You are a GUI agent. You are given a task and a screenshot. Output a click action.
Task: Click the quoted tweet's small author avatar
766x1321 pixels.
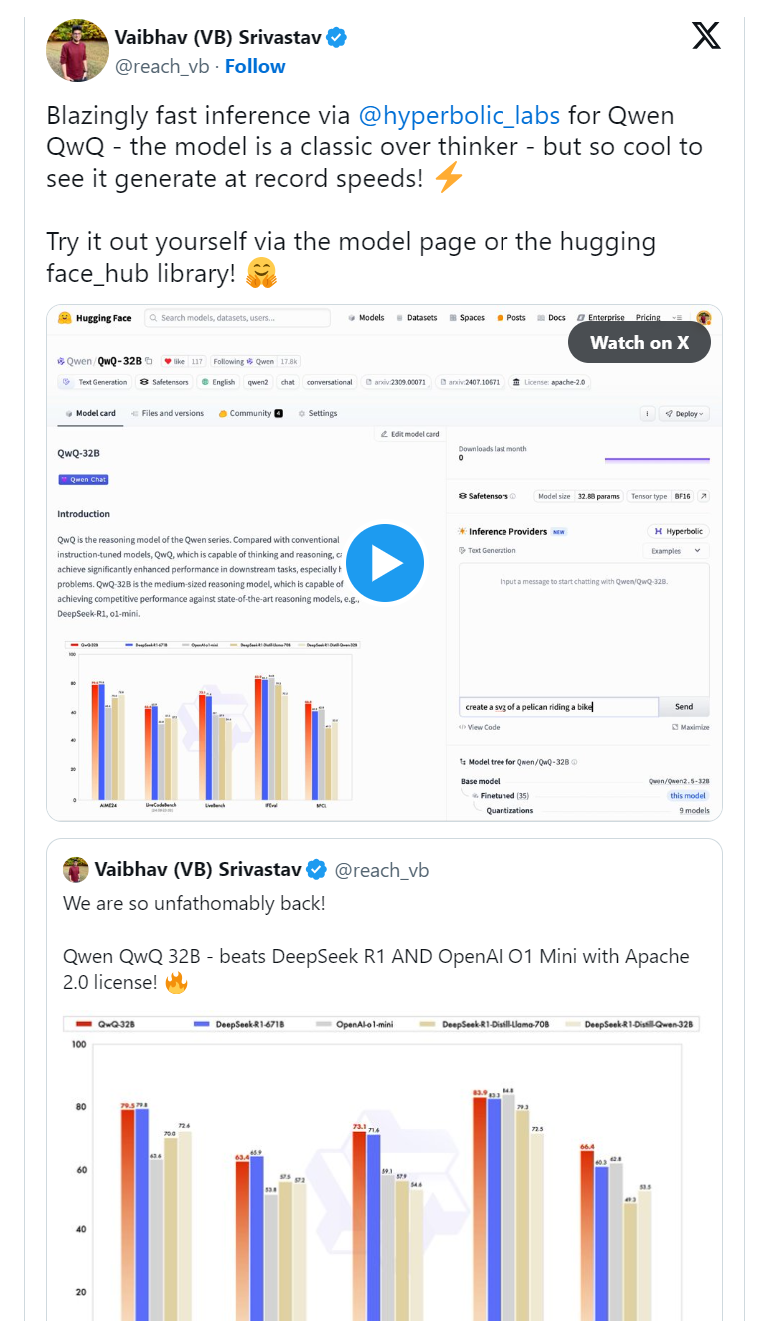pyautogui.click(x=76, y=870)
